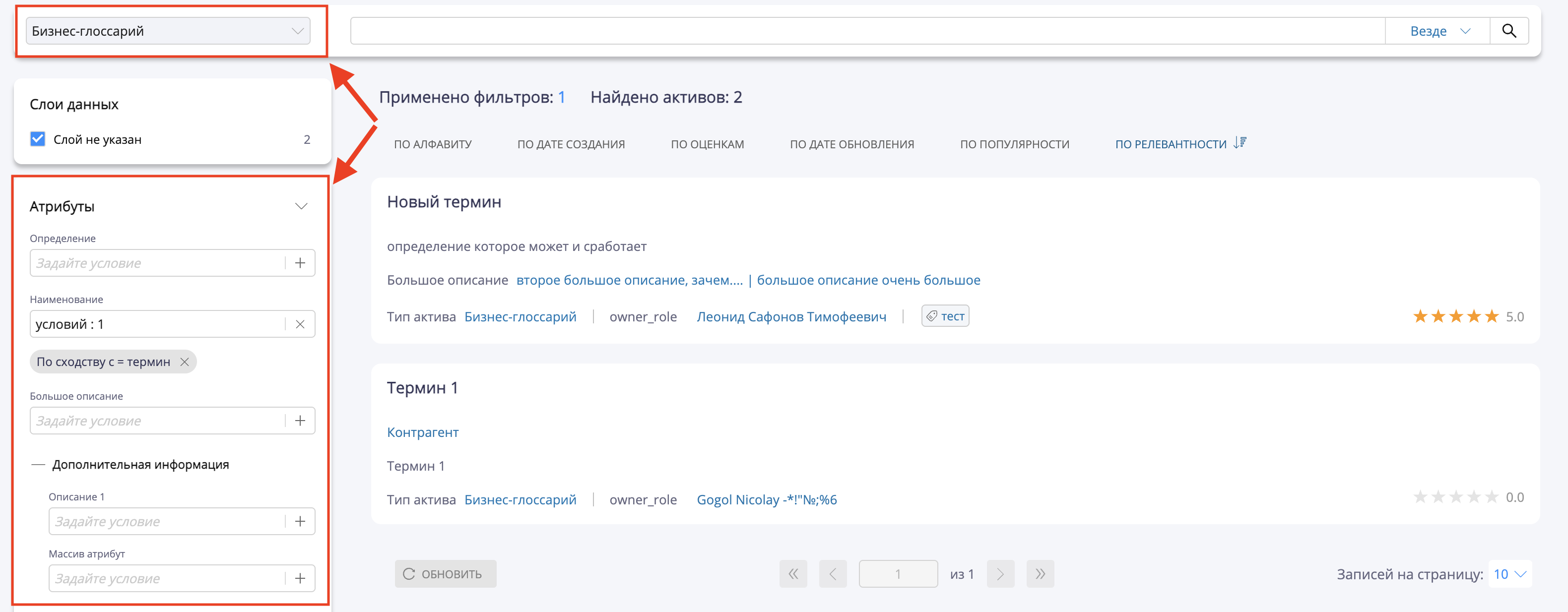The image size is (1568, 612).
Task: Clear Наименование field with X icon
Action: pos(300,324)
